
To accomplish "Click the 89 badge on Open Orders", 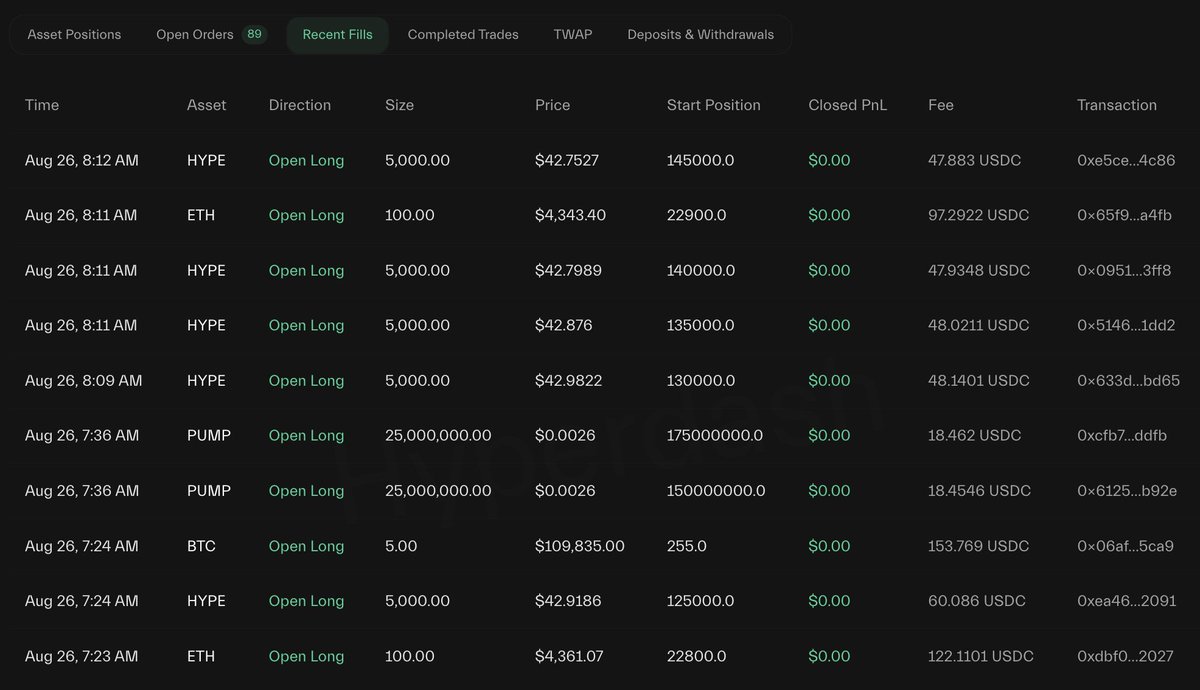I will coord(255,34).
